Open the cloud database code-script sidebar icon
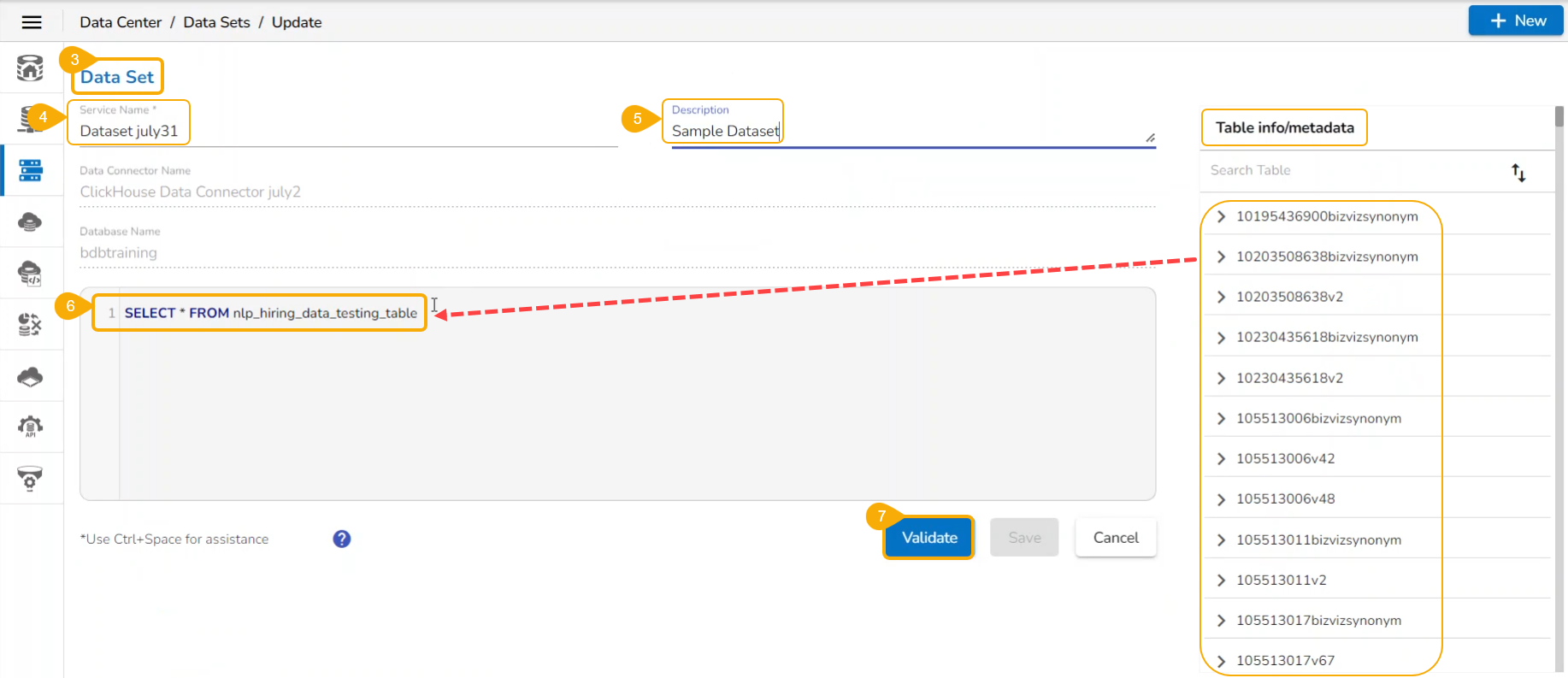This screenshot has width=1568, height=678. pos(30,274)
